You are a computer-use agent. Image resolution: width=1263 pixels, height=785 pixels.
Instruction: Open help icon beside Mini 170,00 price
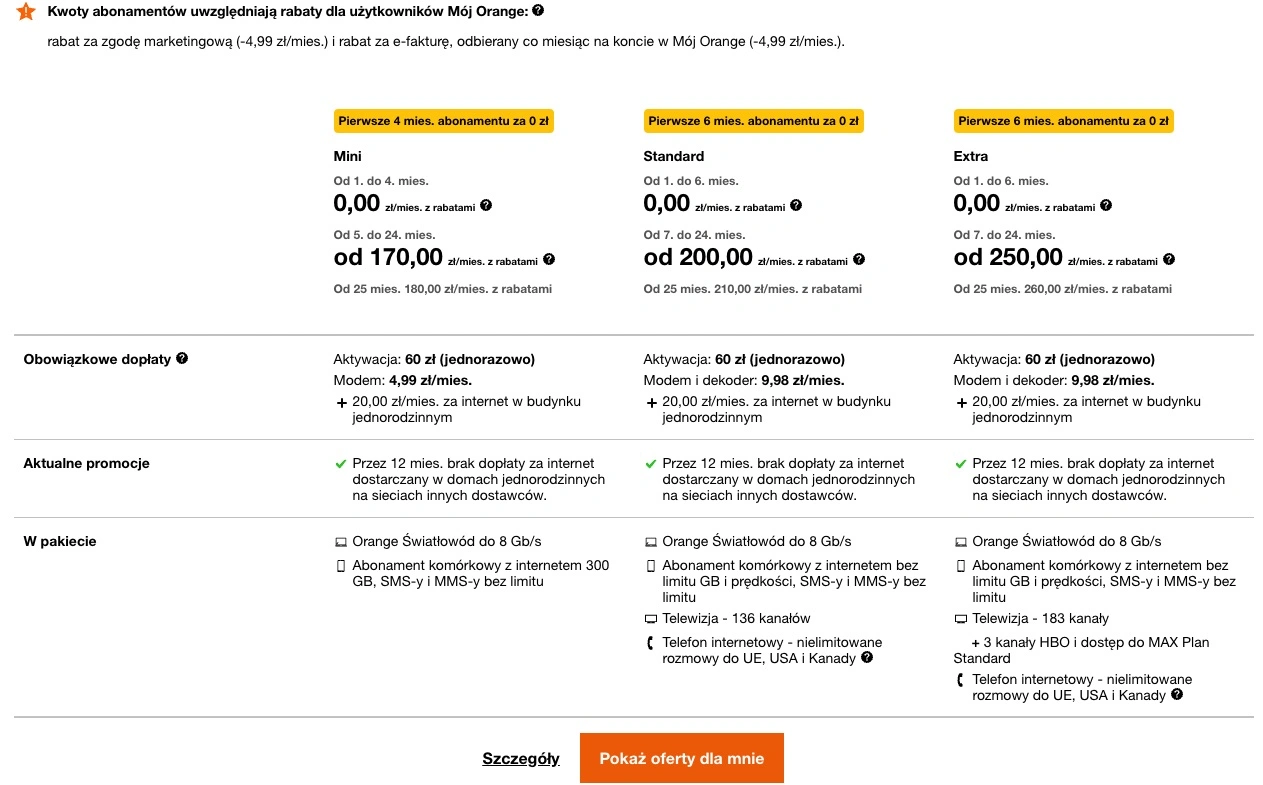click(548, 259)
